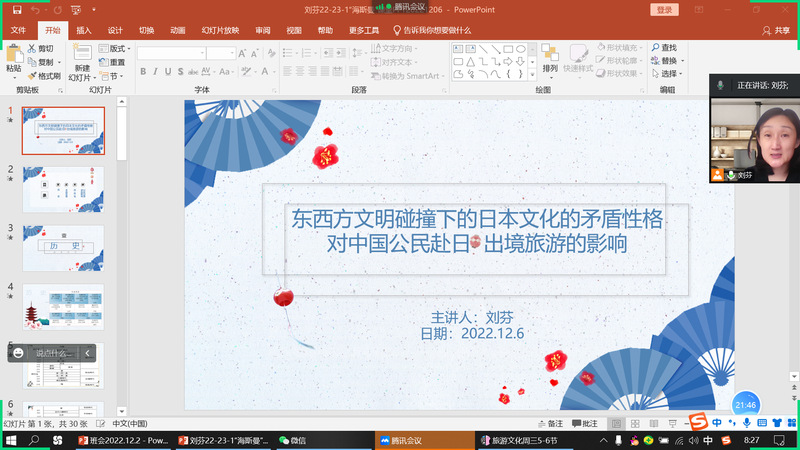Toggle Bold formatting button

[143, 72]
